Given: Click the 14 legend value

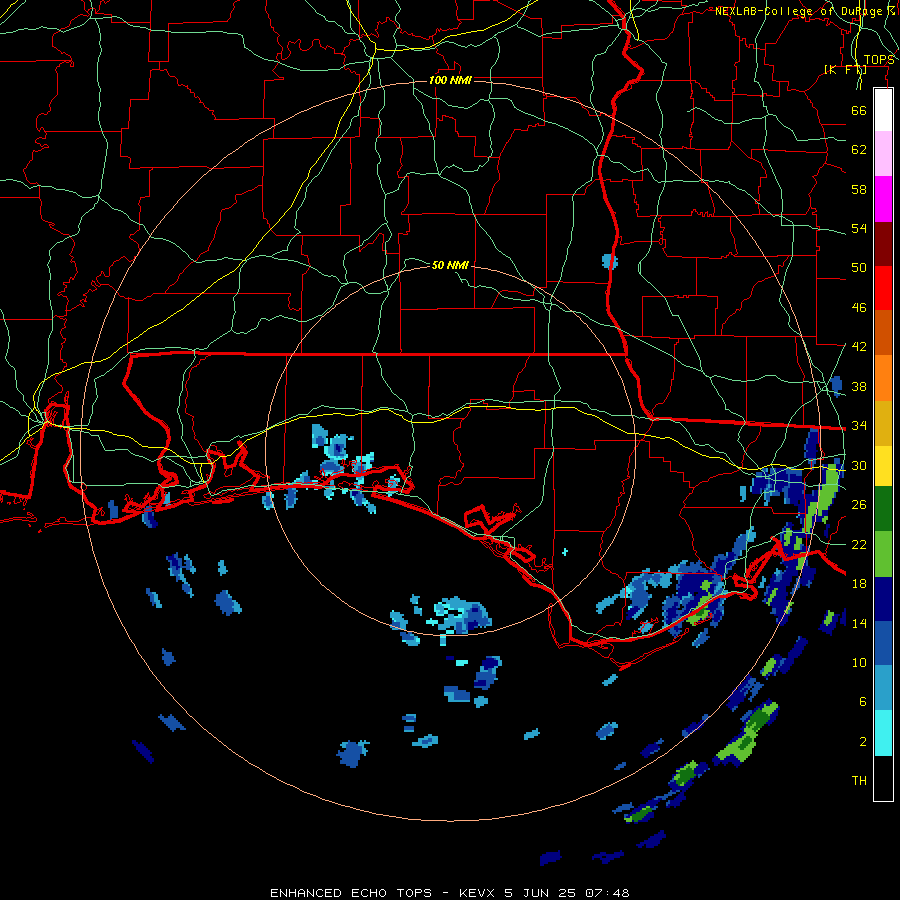Looking at the screenshot, I should [x=859, y=623].
